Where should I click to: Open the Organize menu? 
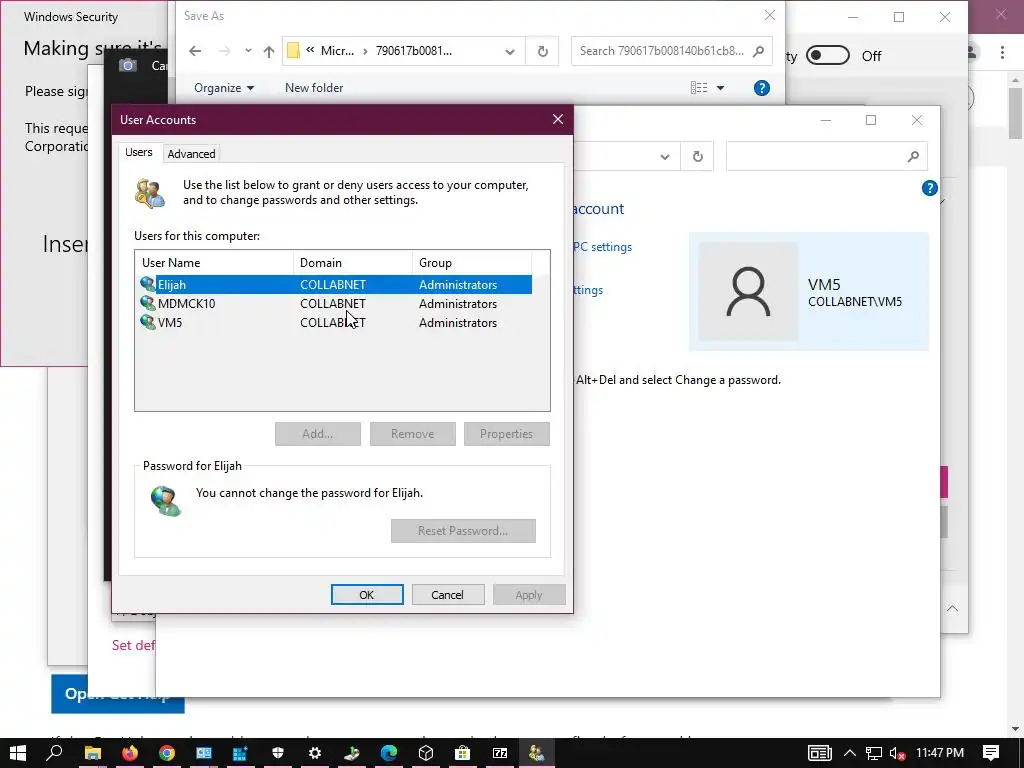(x=224, y=88)
